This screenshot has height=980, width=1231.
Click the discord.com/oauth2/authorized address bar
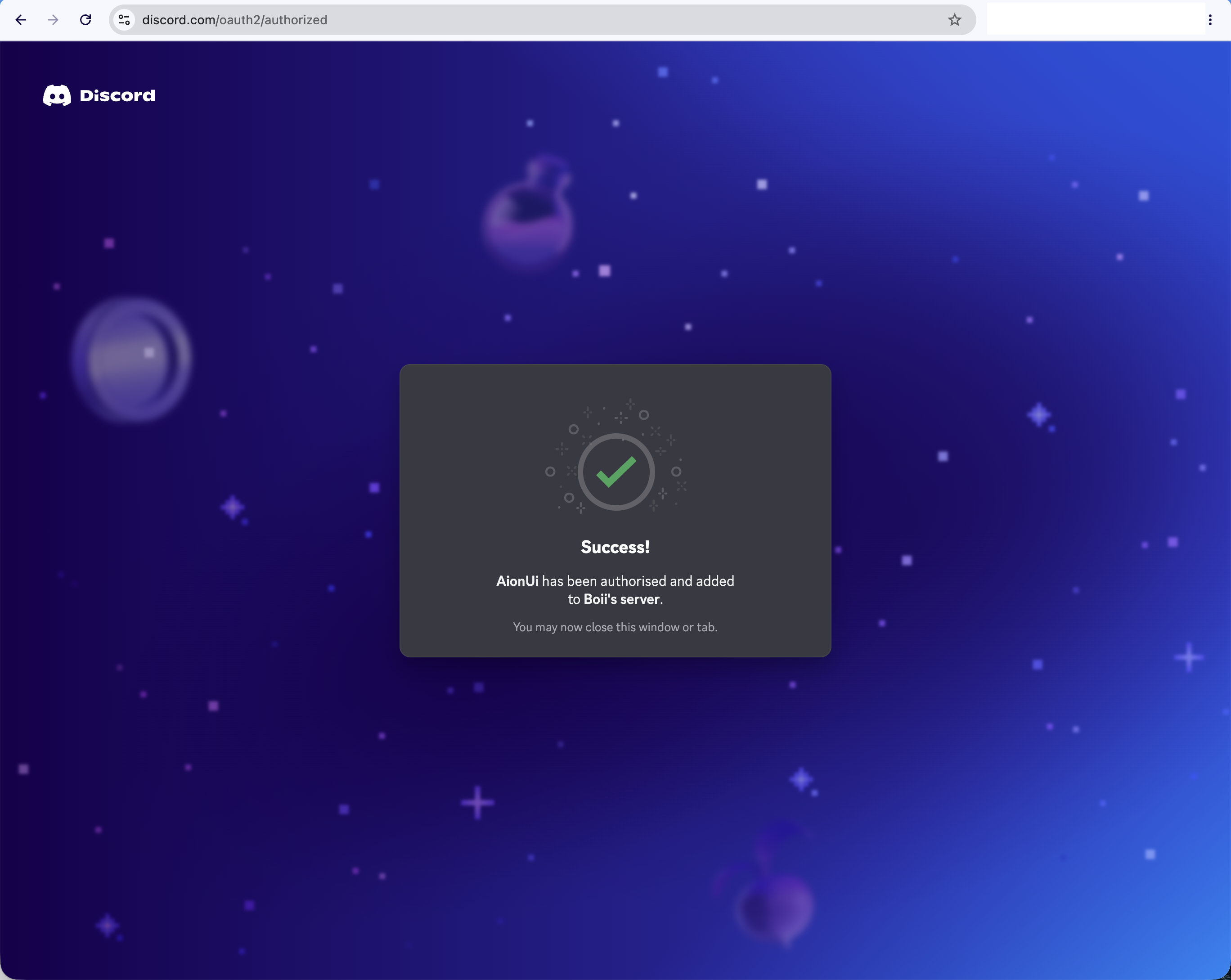pos(542,20)
